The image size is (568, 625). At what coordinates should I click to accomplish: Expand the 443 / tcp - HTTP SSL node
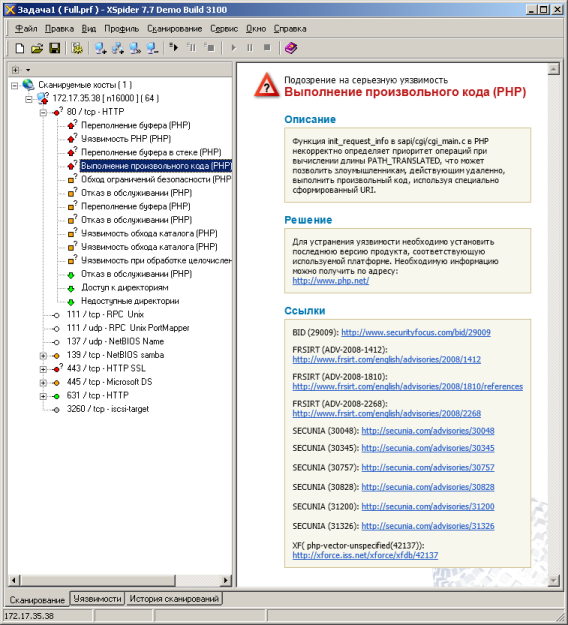click(43, 369)
